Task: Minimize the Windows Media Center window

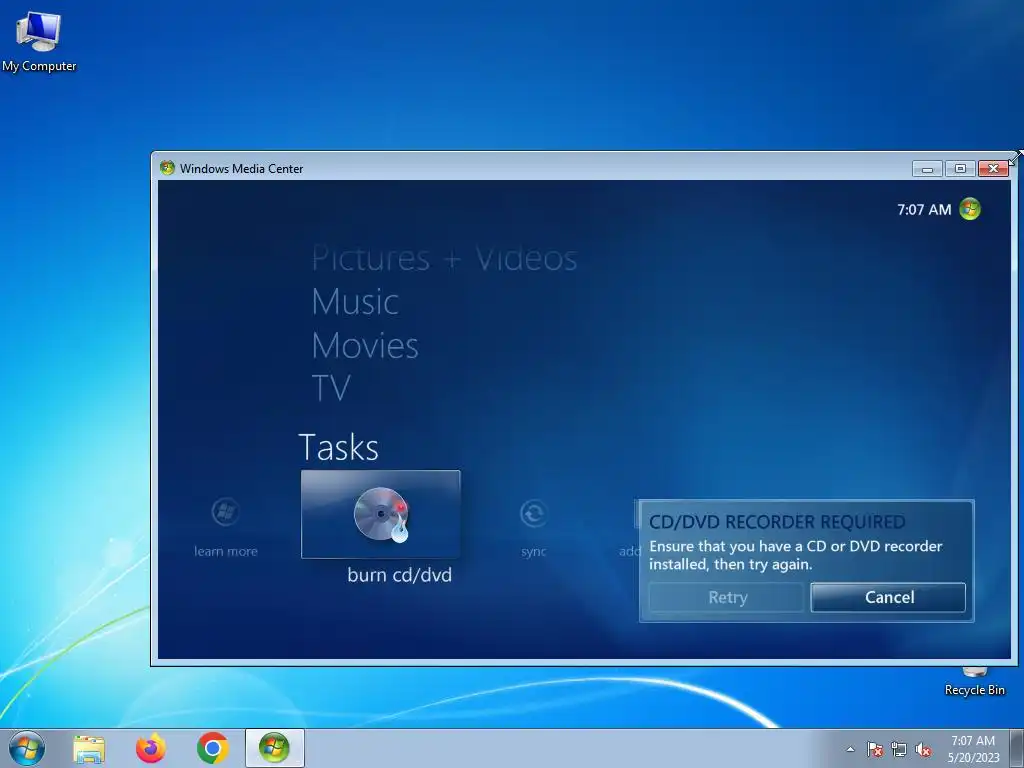Action: coord(927,168)
